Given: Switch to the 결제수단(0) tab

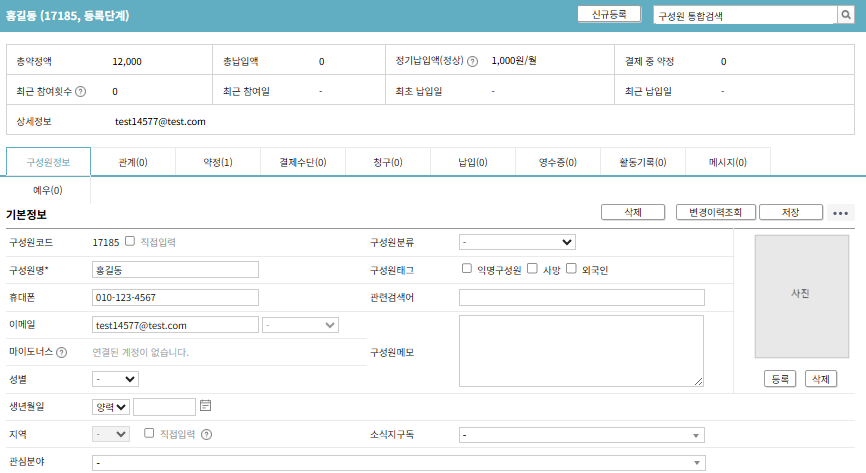Looking at the screenshot, I should tap(303, 162).
